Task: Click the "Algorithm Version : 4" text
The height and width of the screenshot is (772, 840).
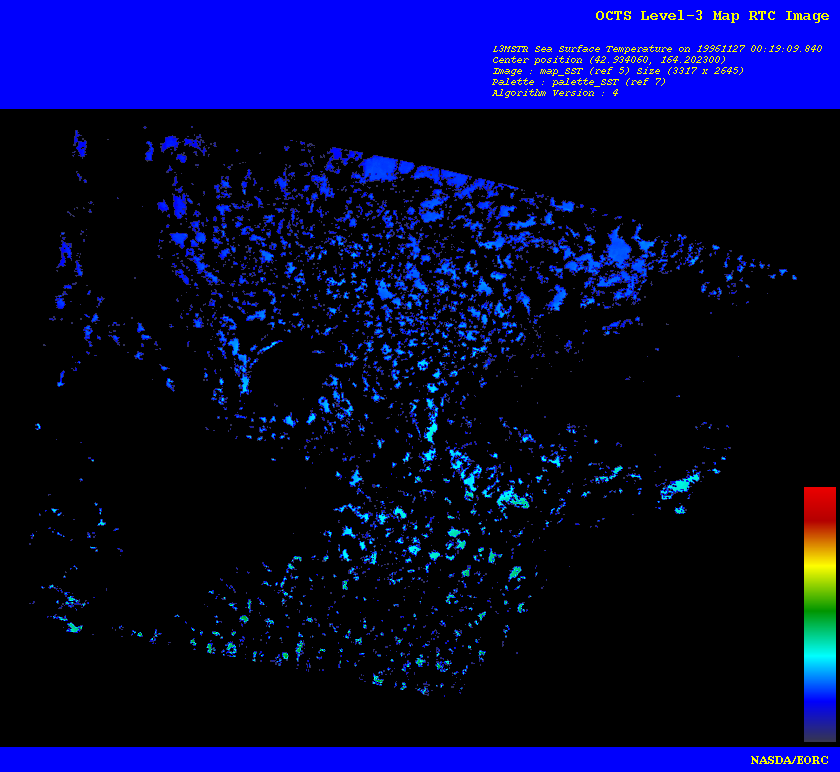Action: tap(554, 93)
